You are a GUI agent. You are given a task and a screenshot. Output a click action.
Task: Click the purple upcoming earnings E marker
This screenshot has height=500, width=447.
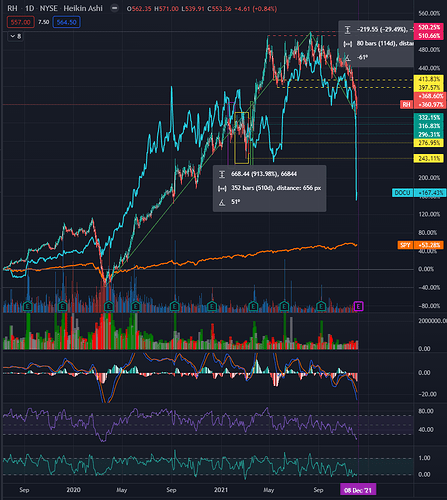[x=358, y=306]
